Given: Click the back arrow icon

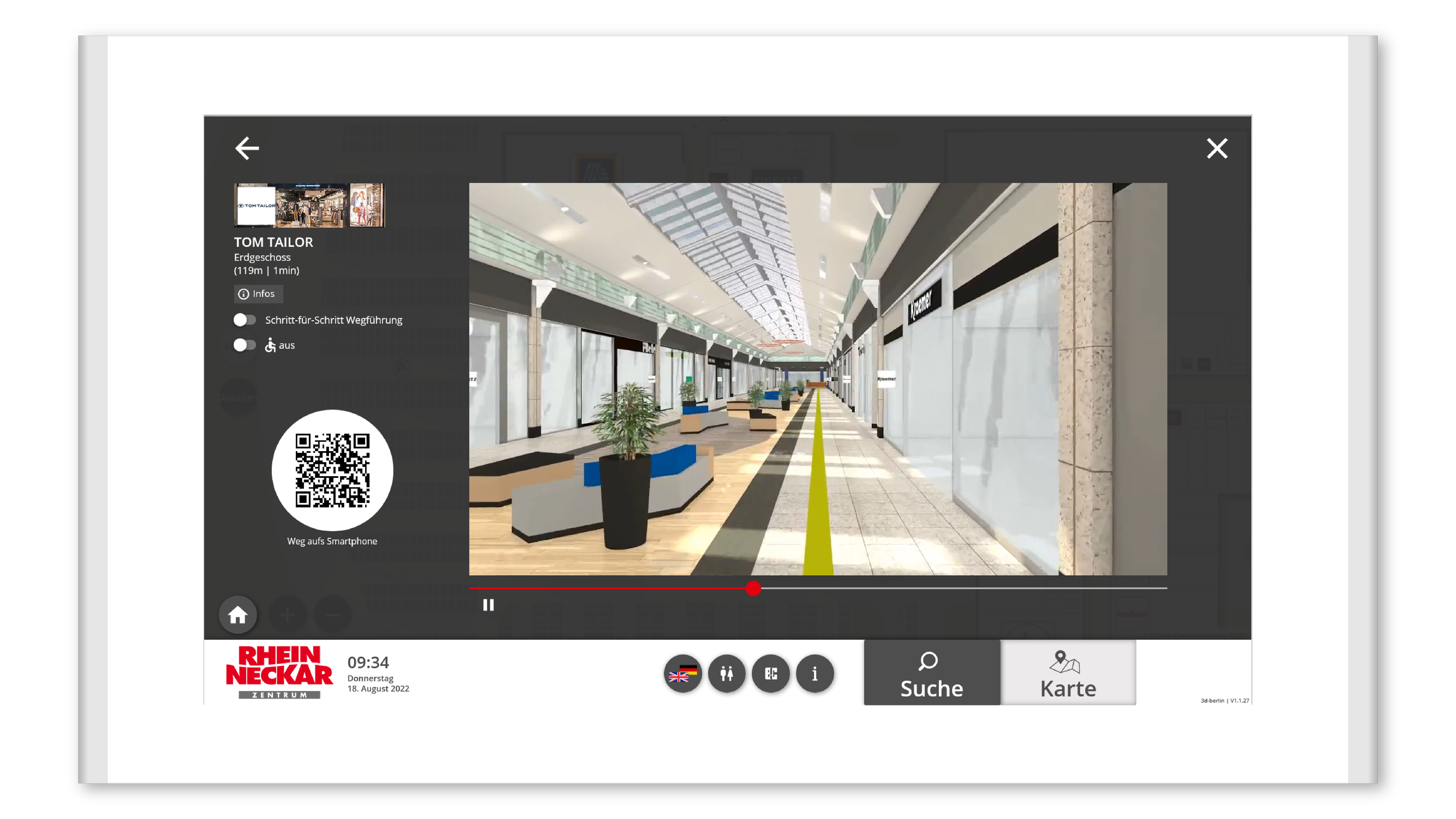Looking at the screenshot, I should [x=246, y=148].
